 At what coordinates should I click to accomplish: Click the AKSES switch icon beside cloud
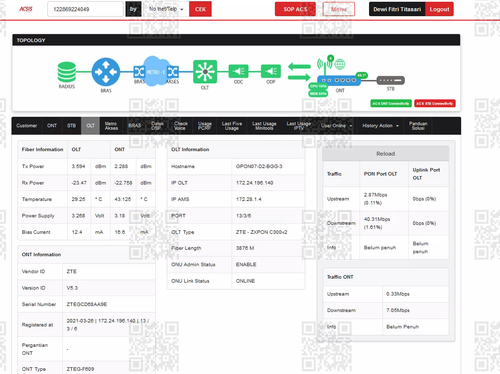(173, 72)
